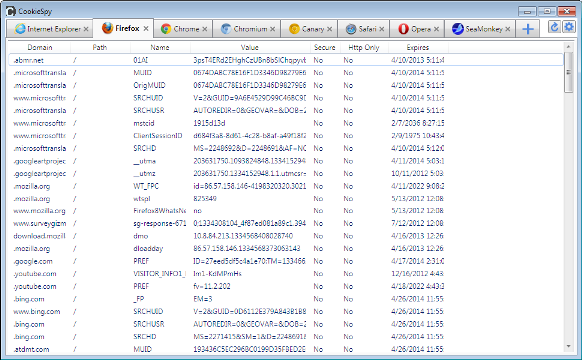
Task: Click the scrollbar up arrow
Action: pyautogui.click(x=568, y=47)
